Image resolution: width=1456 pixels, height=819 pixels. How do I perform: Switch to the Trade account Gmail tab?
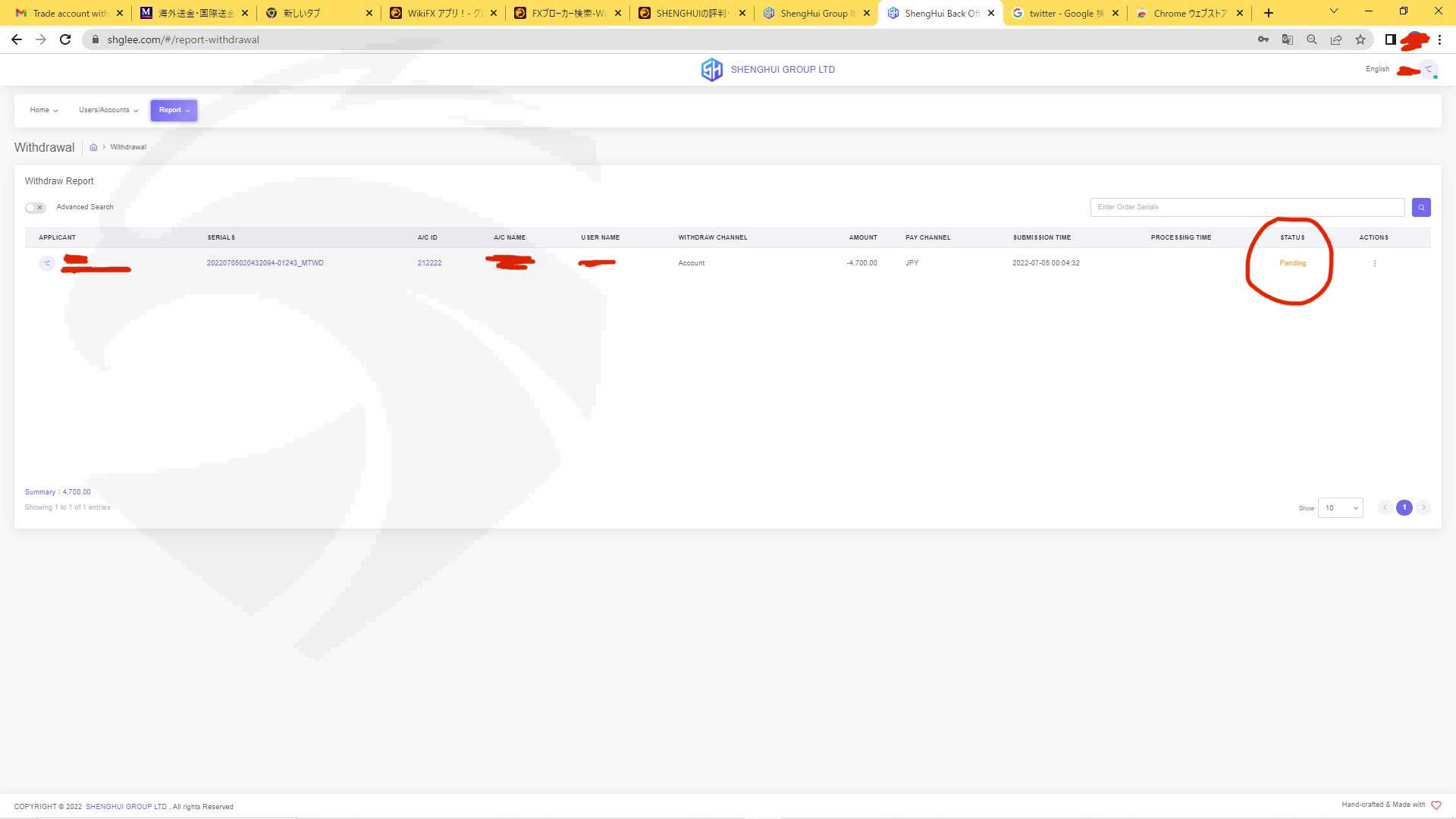[68, 13]
